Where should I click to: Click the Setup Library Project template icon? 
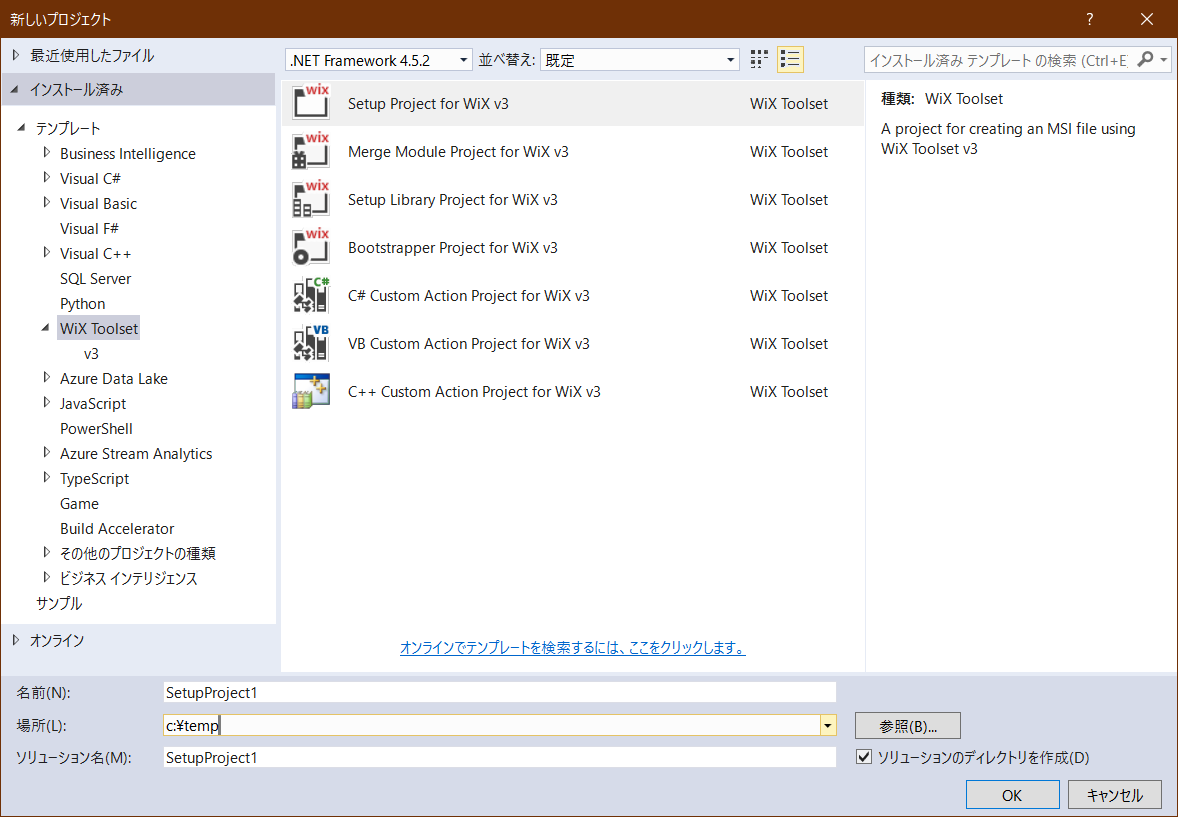click(x=311, y=199)
